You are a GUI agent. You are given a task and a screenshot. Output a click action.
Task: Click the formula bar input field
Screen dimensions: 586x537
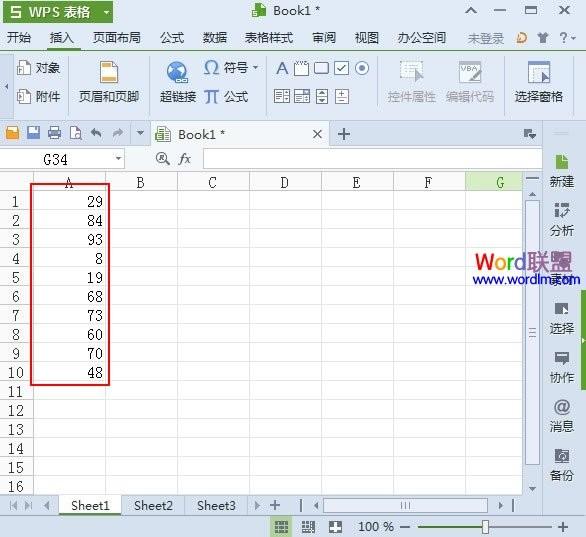[x=372, y=159]
